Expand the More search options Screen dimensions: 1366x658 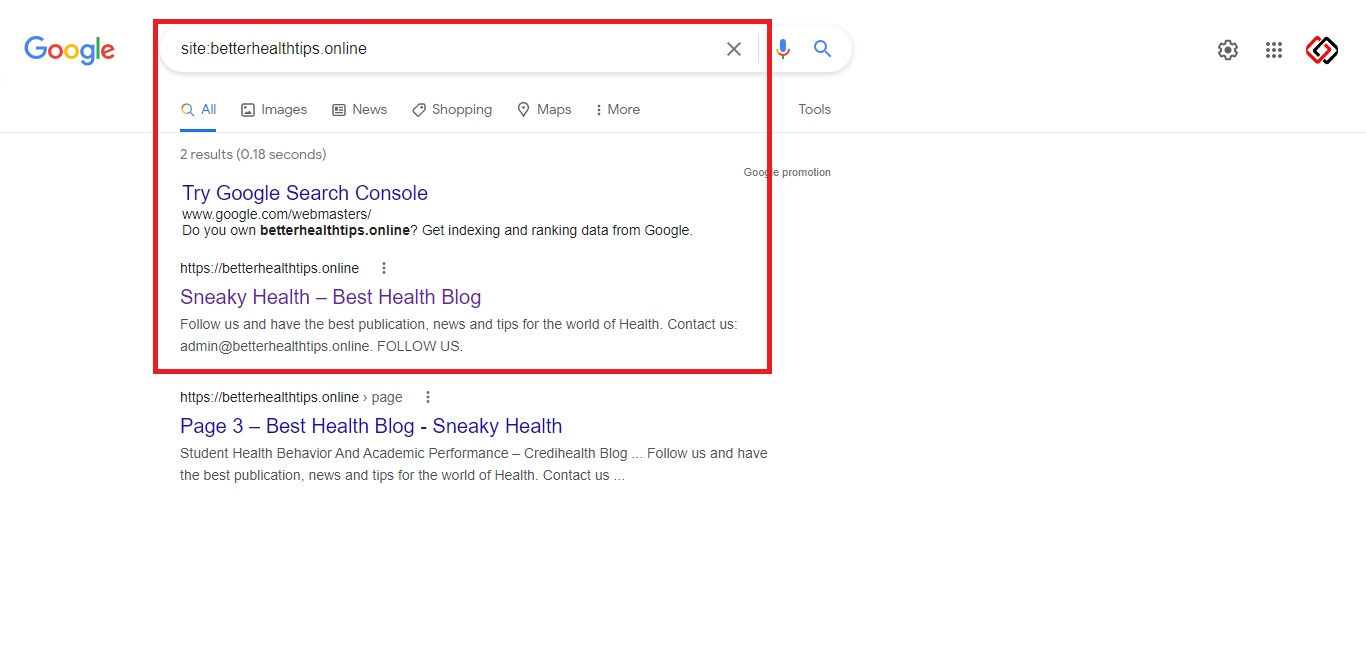click(x=617, y=110)
